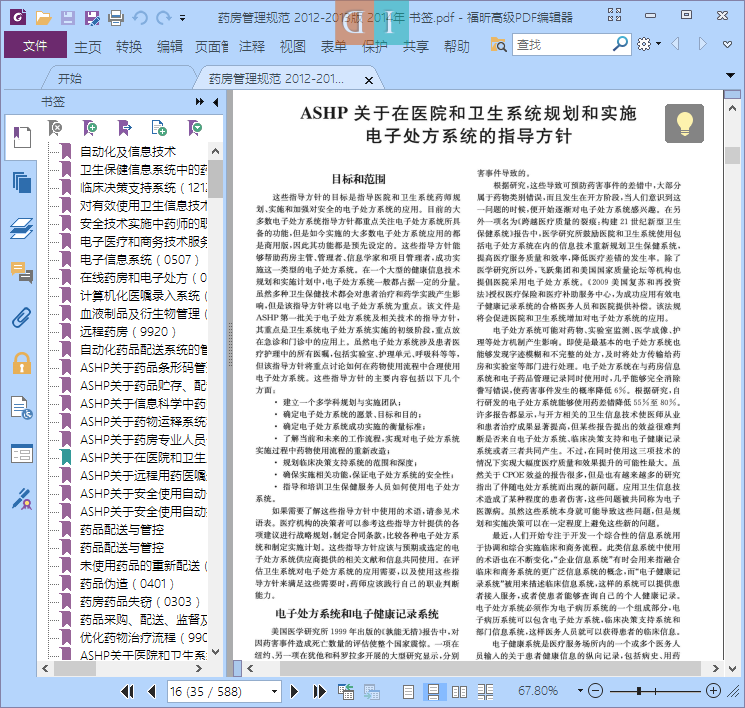
Task: Select bookmark 电子信息系统 (0507)
Action: [x=139, y=260]
